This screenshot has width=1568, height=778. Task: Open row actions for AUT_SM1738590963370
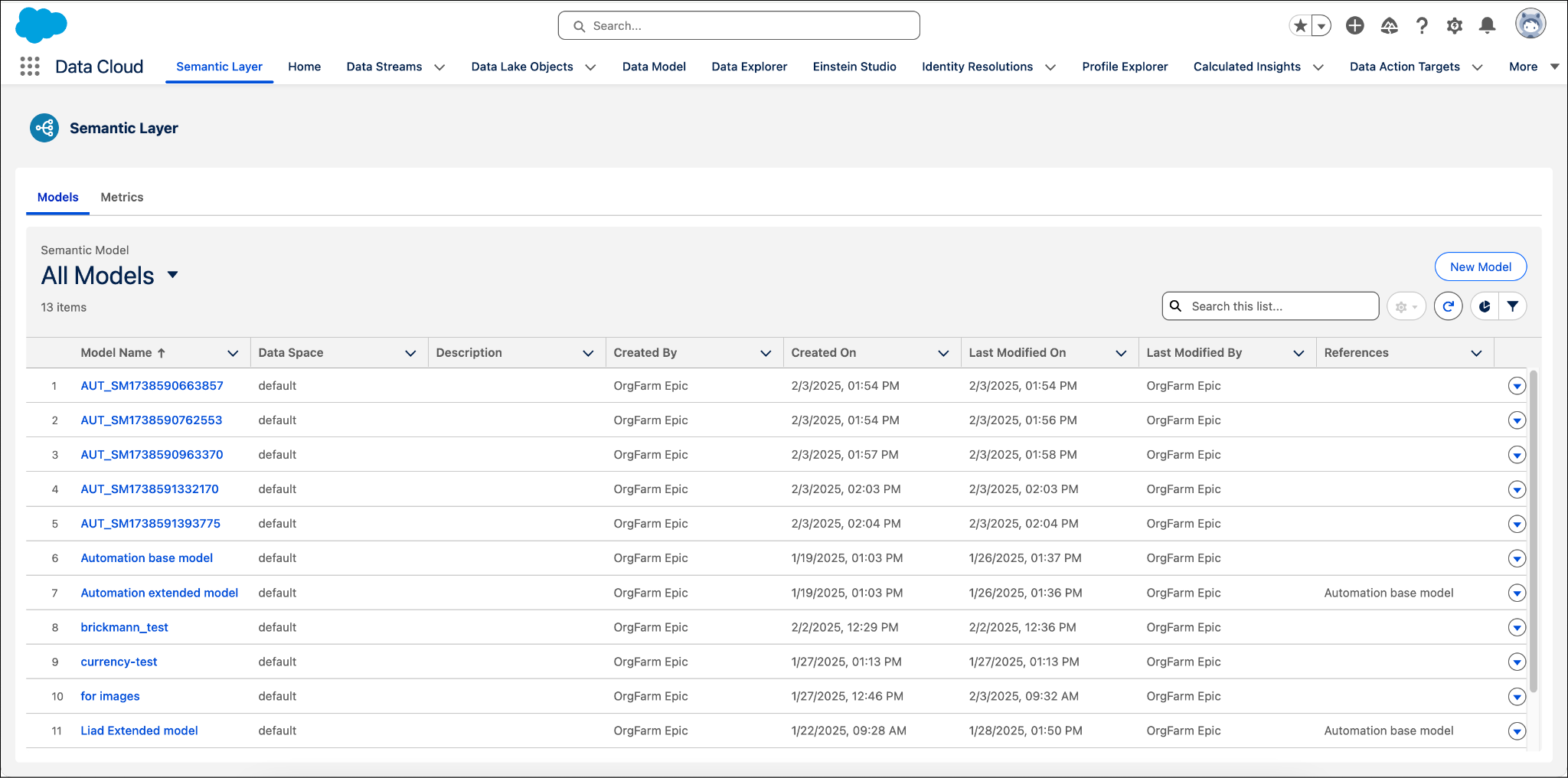pyautogui.click(x=1517, y=455)
